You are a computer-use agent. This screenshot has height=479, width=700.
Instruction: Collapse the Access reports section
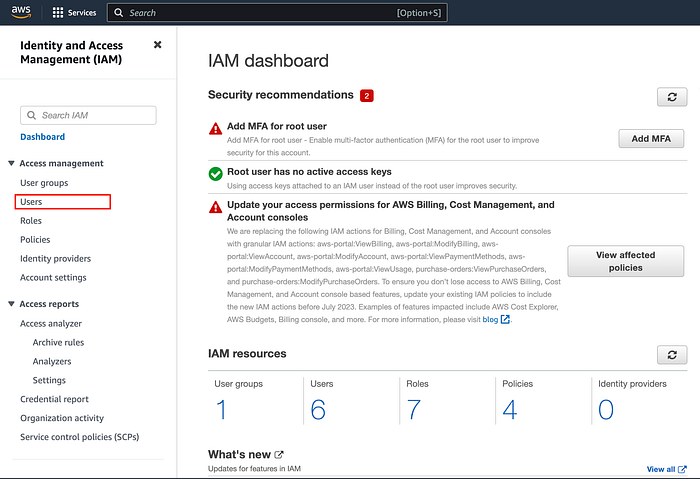coord(12,304)
